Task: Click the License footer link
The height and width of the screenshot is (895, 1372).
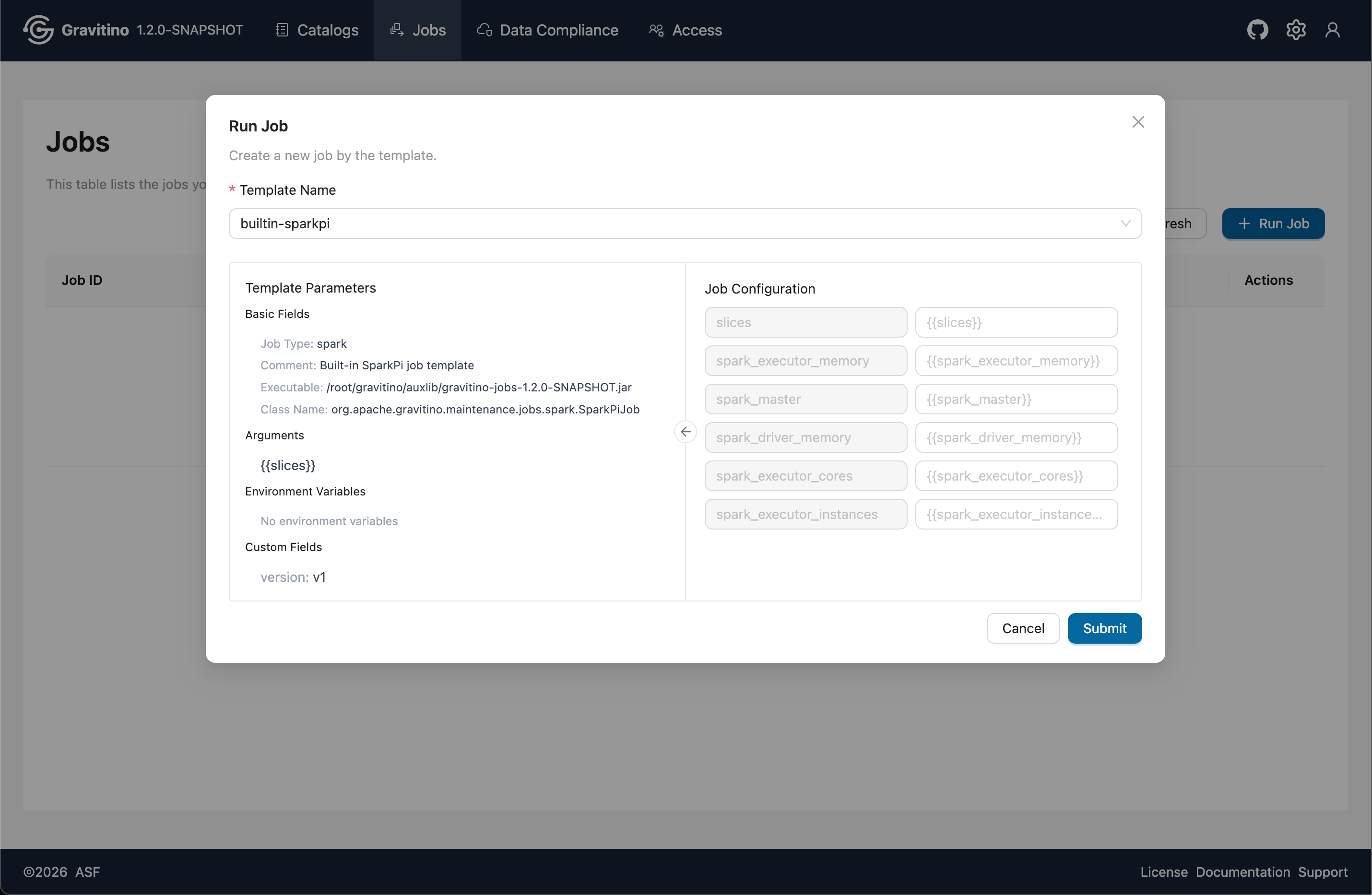Action: [1163, 872]
